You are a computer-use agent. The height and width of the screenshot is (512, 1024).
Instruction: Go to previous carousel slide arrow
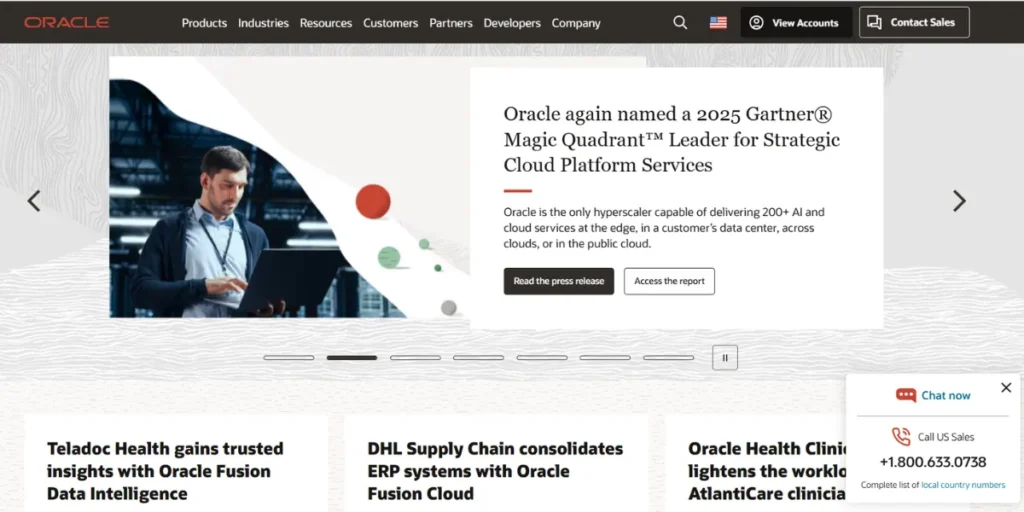point(34,200)
